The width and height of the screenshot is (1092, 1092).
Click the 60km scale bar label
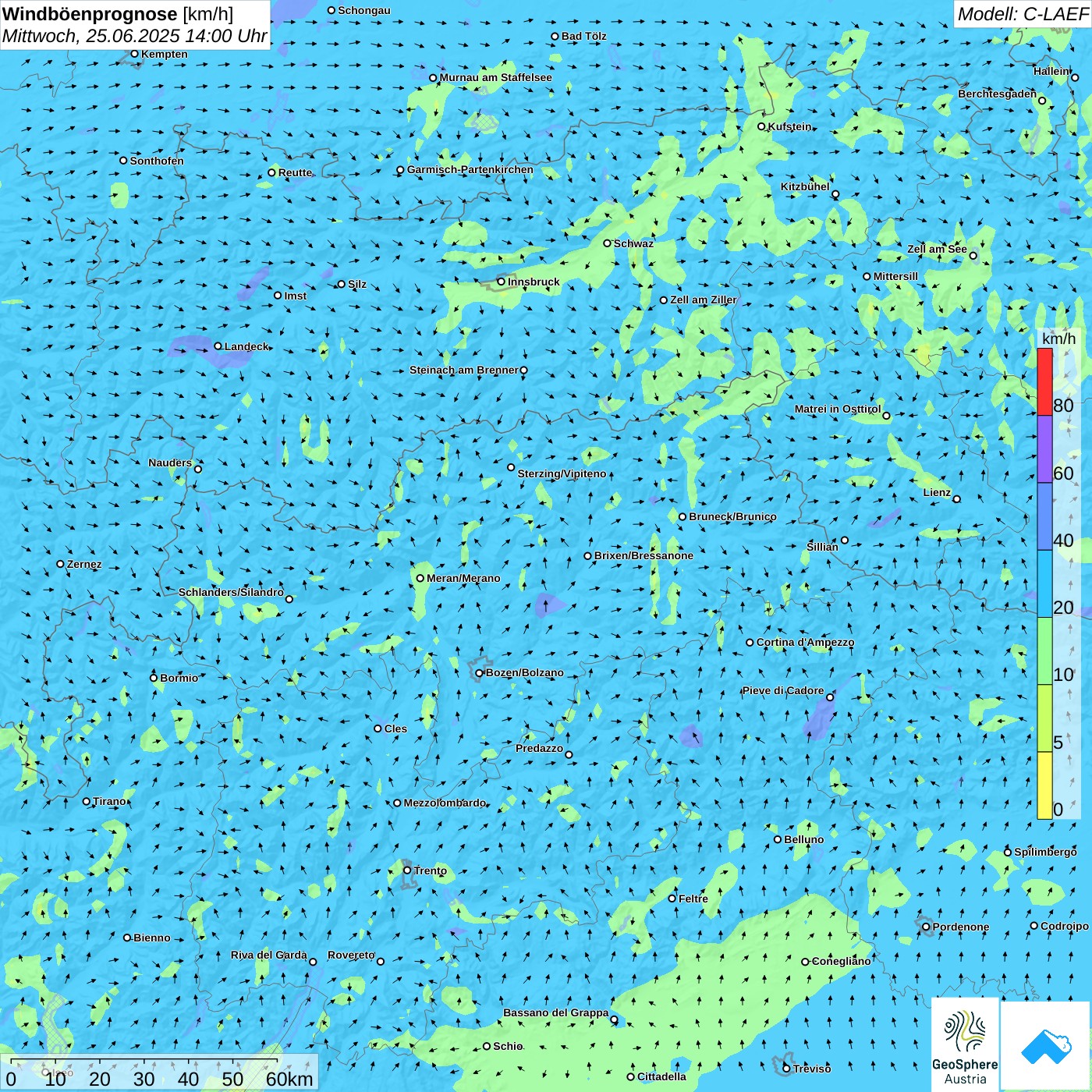point(289,1079)
